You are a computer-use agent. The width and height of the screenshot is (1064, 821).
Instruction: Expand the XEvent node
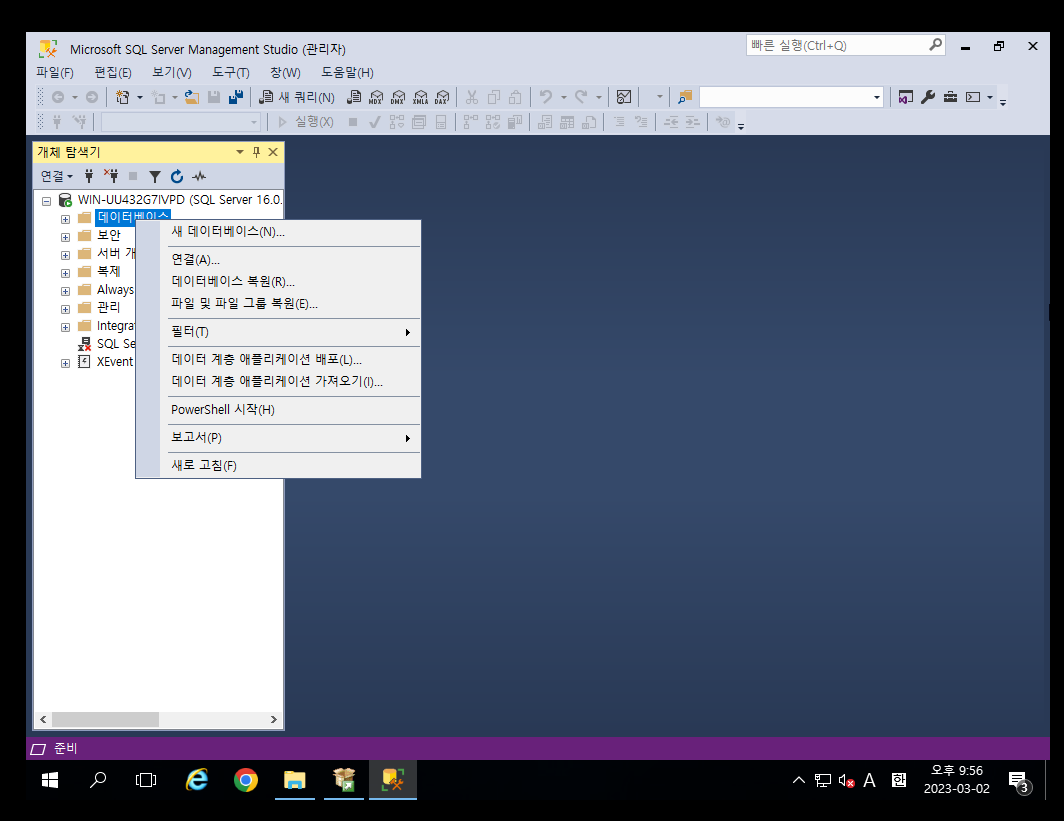[x=65, y=364]
